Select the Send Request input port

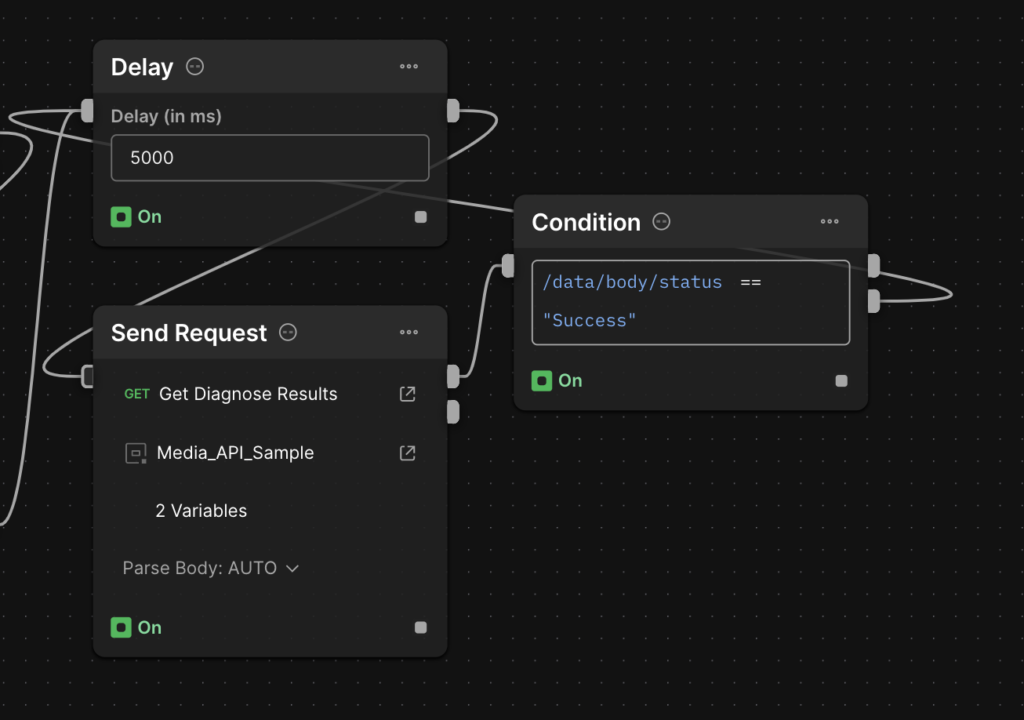point(88,376)
